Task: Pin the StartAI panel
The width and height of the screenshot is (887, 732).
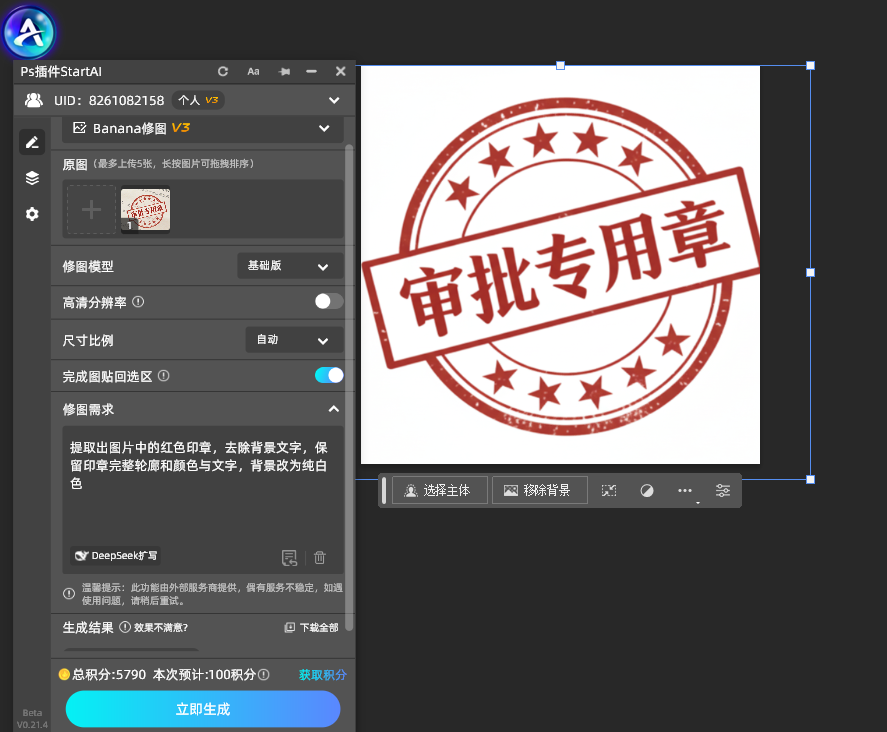Action: [283, 71]
